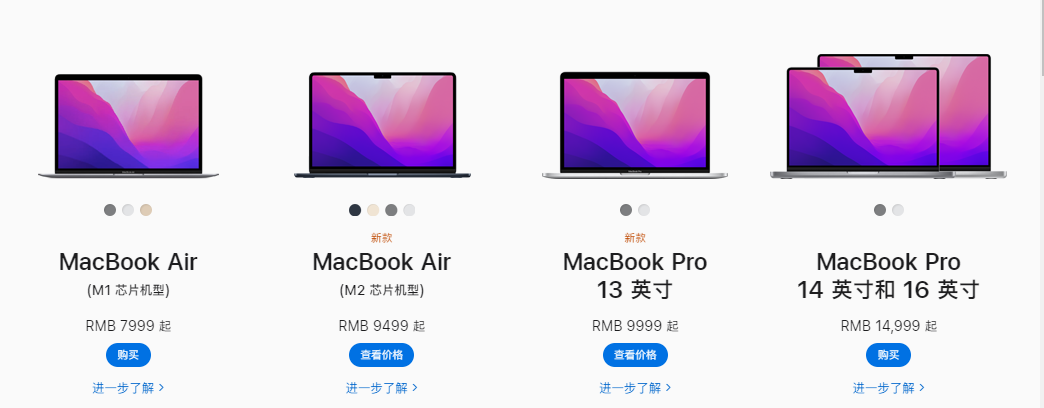The width and height of the screenshot is (1044, 408).
Task: Pick space gray swatch for MacBook Air M2
Action: [391, 210]
